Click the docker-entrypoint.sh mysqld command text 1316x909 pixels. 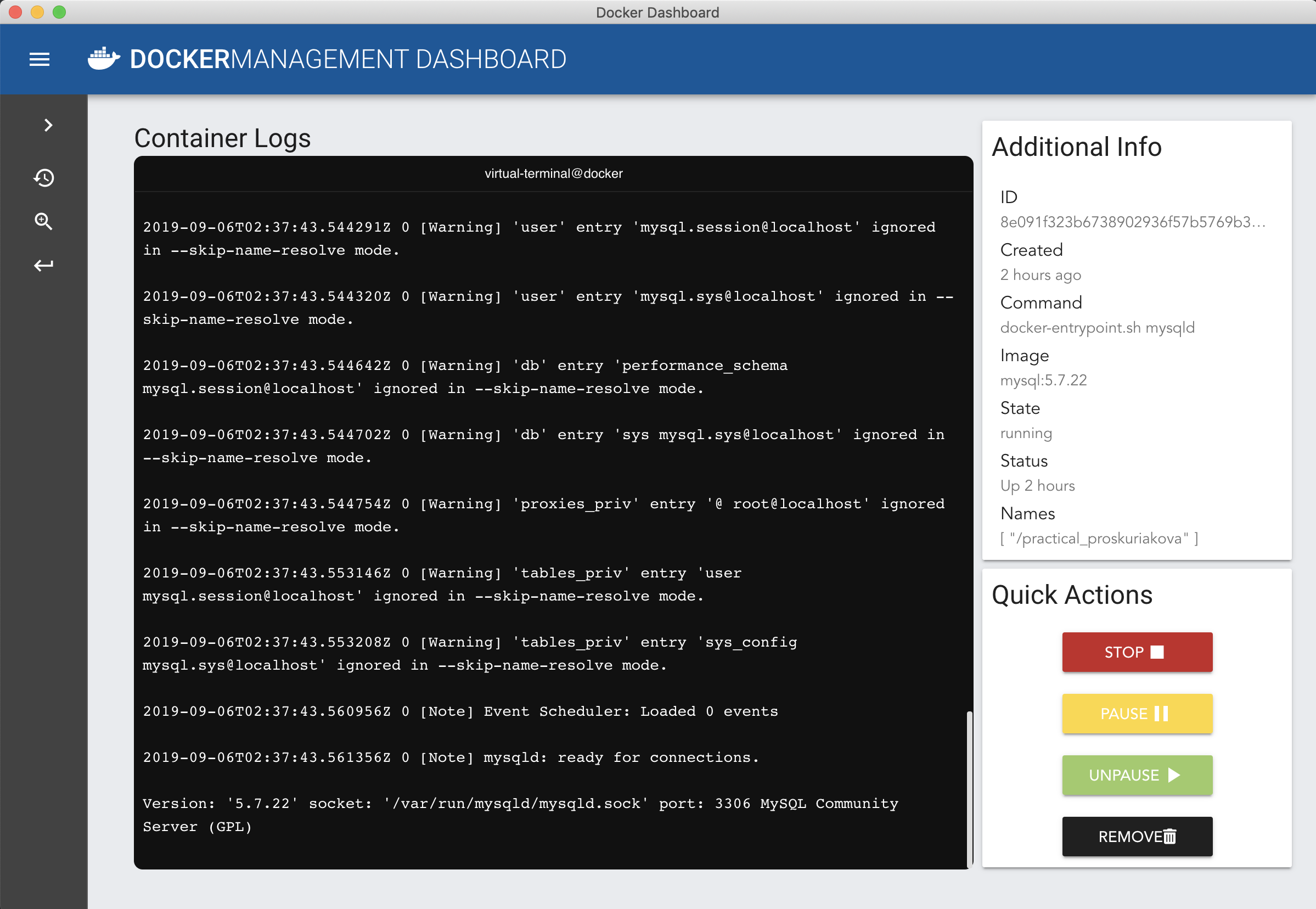point(1097,328)
